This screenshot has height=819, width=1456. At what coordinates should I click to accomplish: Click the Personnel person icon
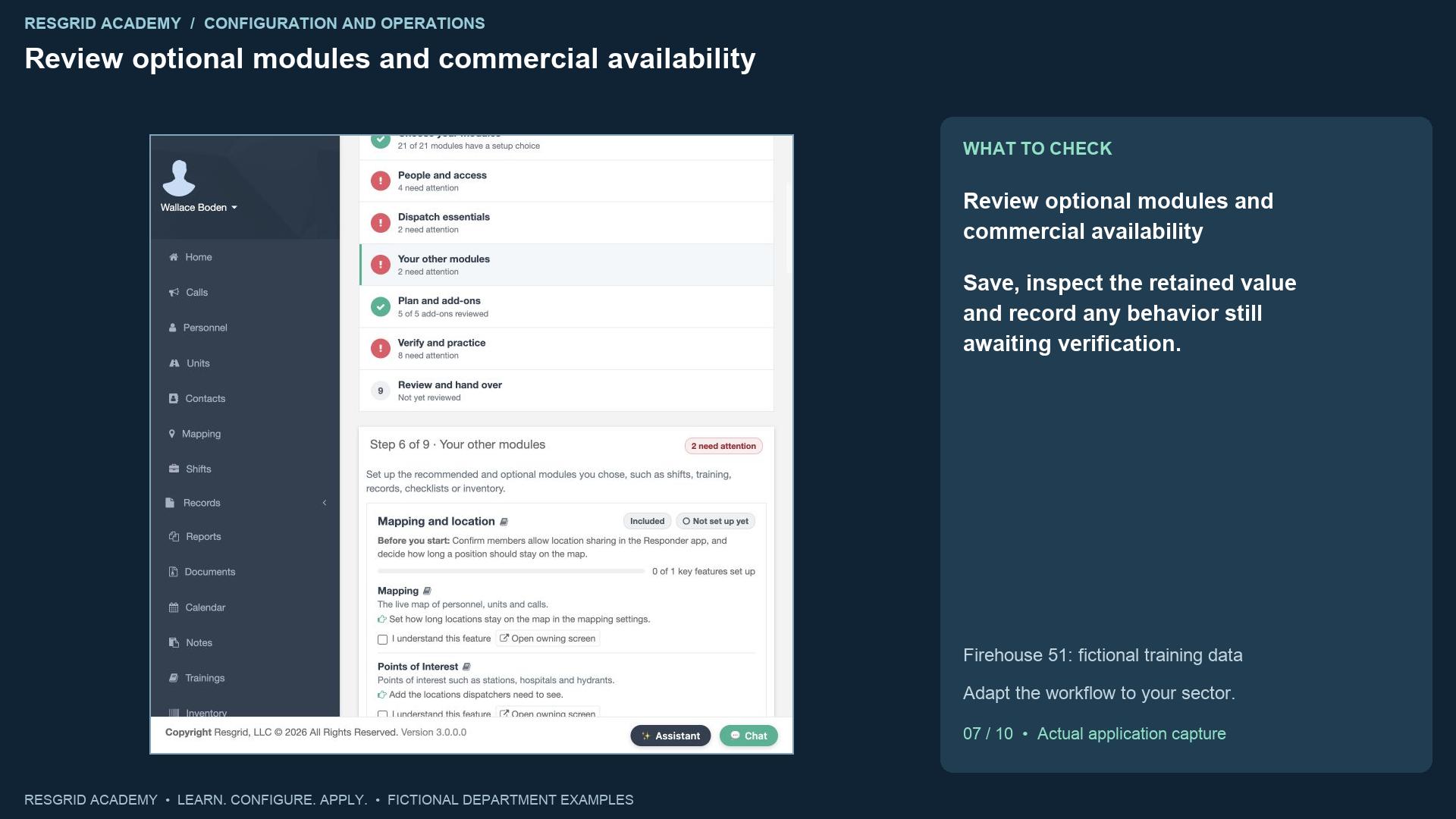click(x=172, y=328)
